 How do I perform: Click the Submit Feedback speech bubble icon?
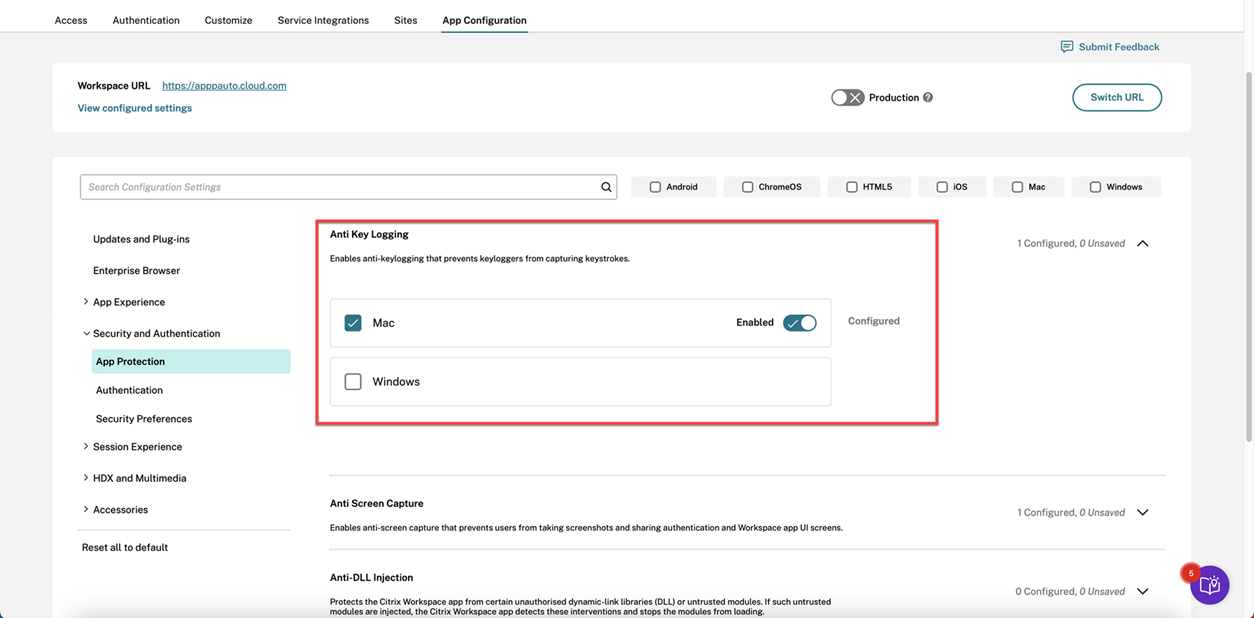1067,47
